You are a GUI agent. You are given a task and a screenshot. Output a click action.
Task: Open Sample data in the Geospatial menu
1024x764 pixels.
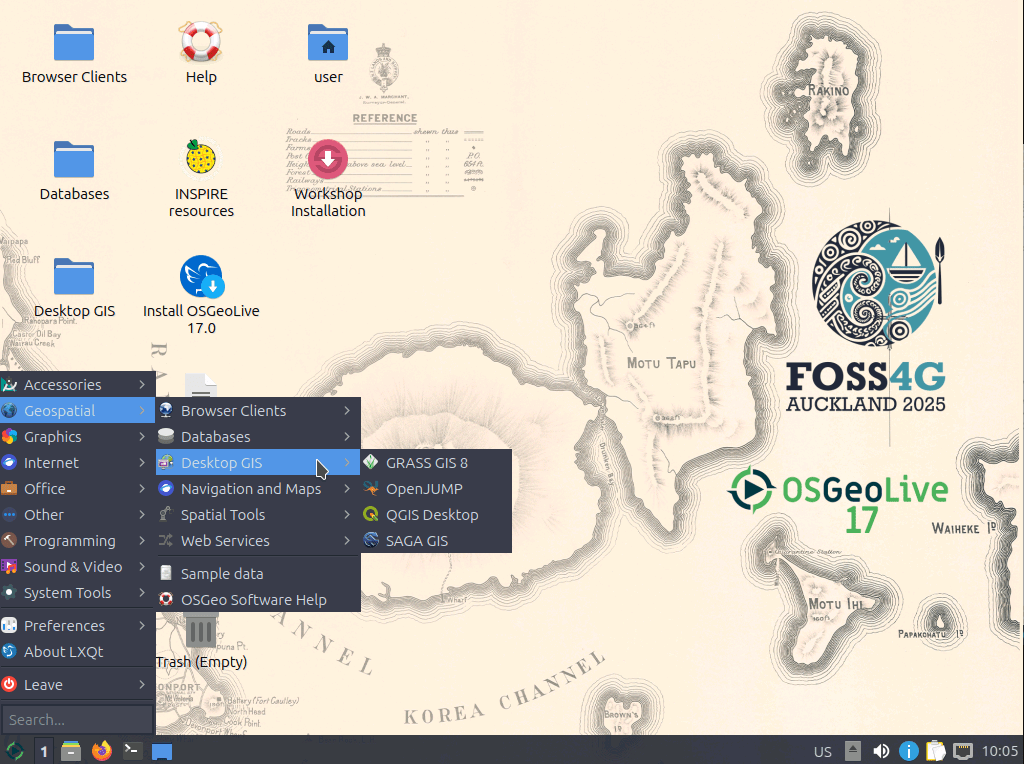[258, 574]
